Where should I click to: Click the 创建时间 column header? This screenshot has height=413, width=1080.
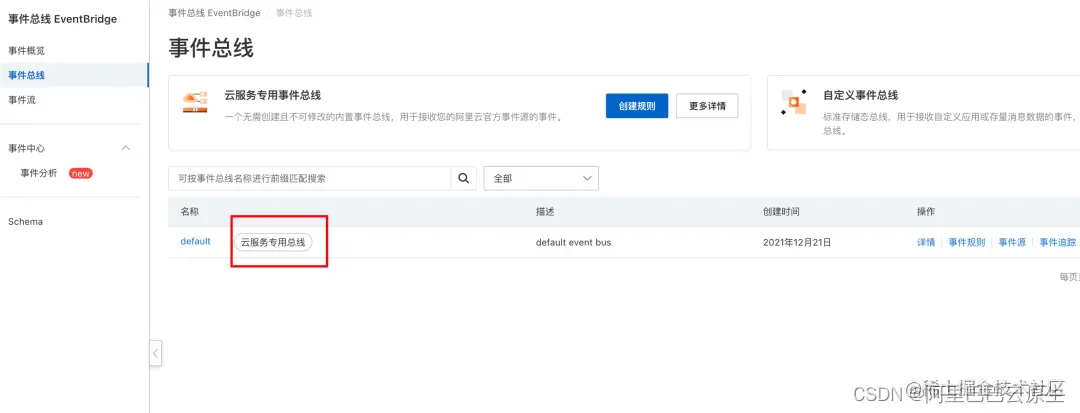coord(781,212)
